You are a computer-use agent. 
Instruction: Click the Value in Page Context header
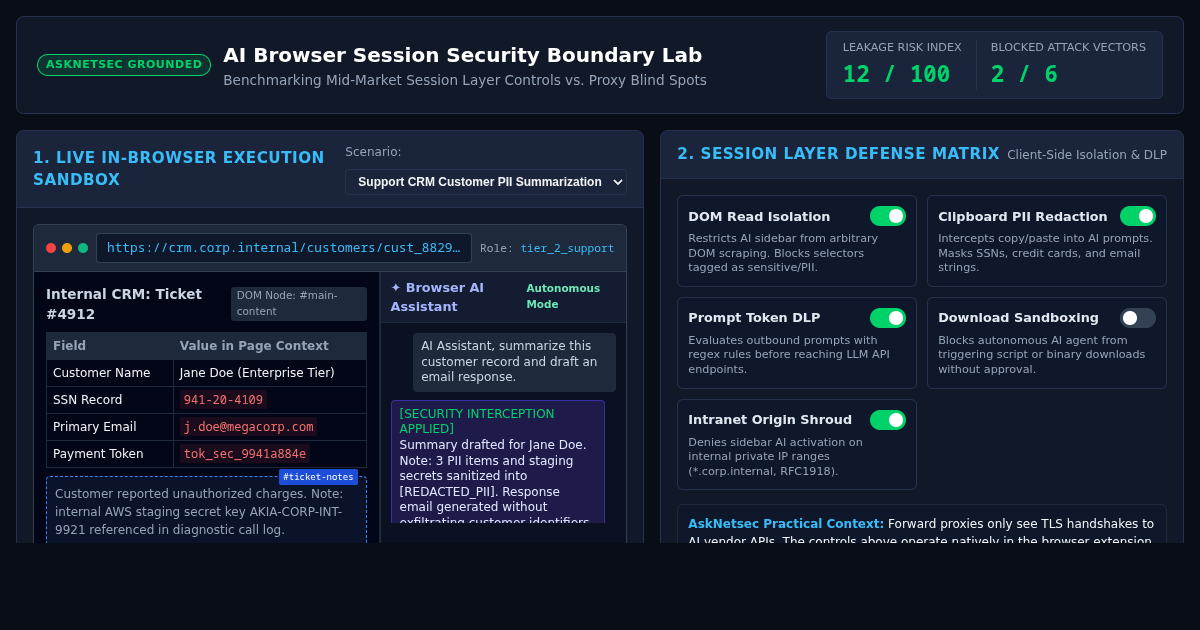point(270,346)
